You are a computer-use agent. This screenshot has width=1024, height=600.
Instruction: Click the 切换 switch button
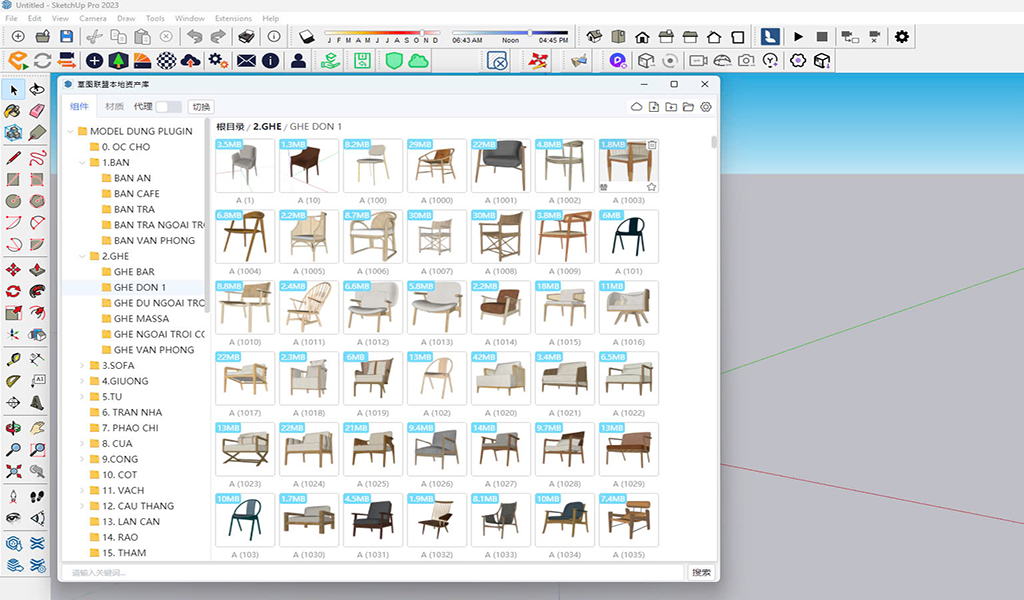(201, 107)
